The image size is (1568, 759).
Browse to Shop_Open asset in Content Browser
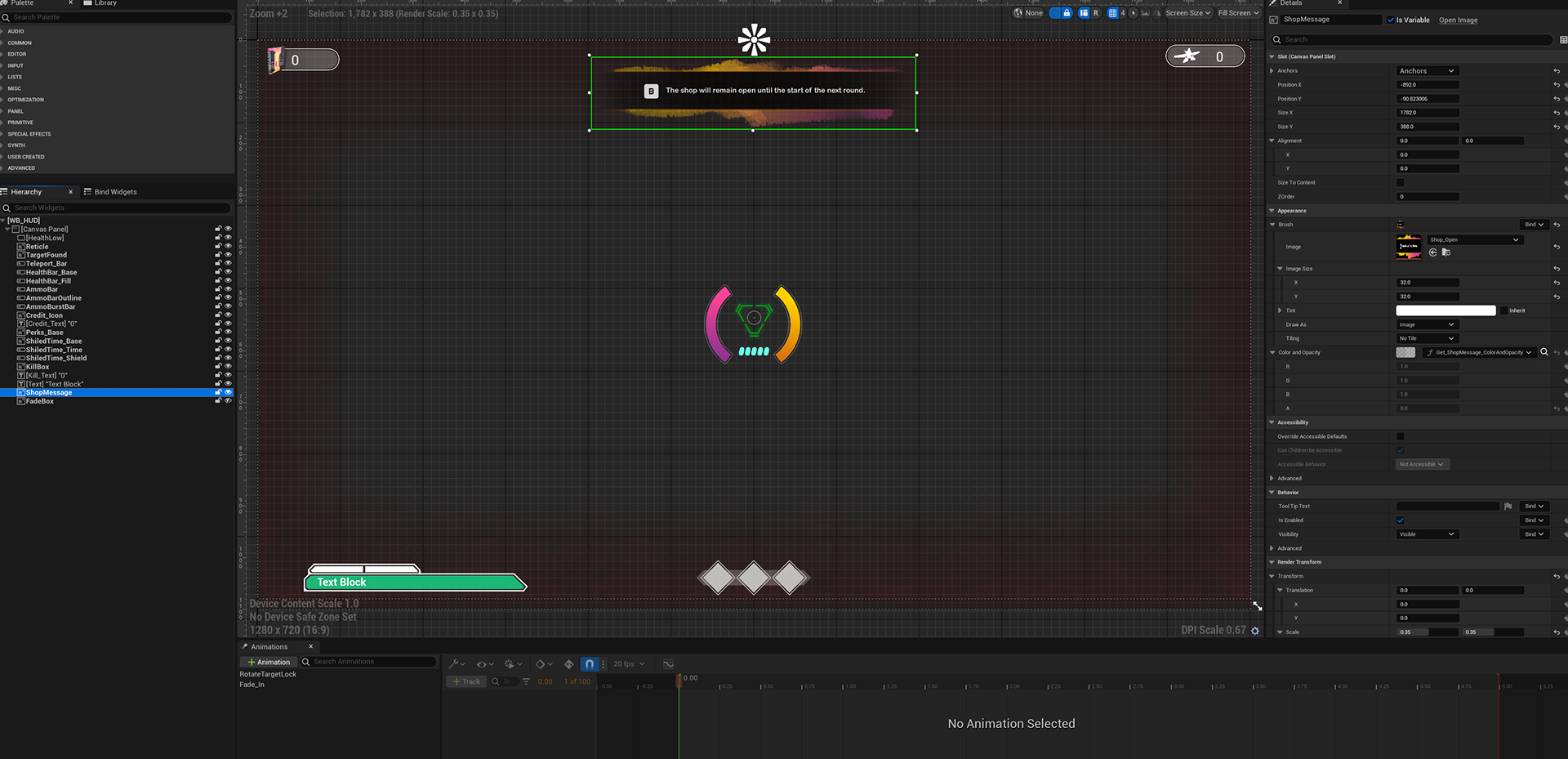pos(1446,252)
